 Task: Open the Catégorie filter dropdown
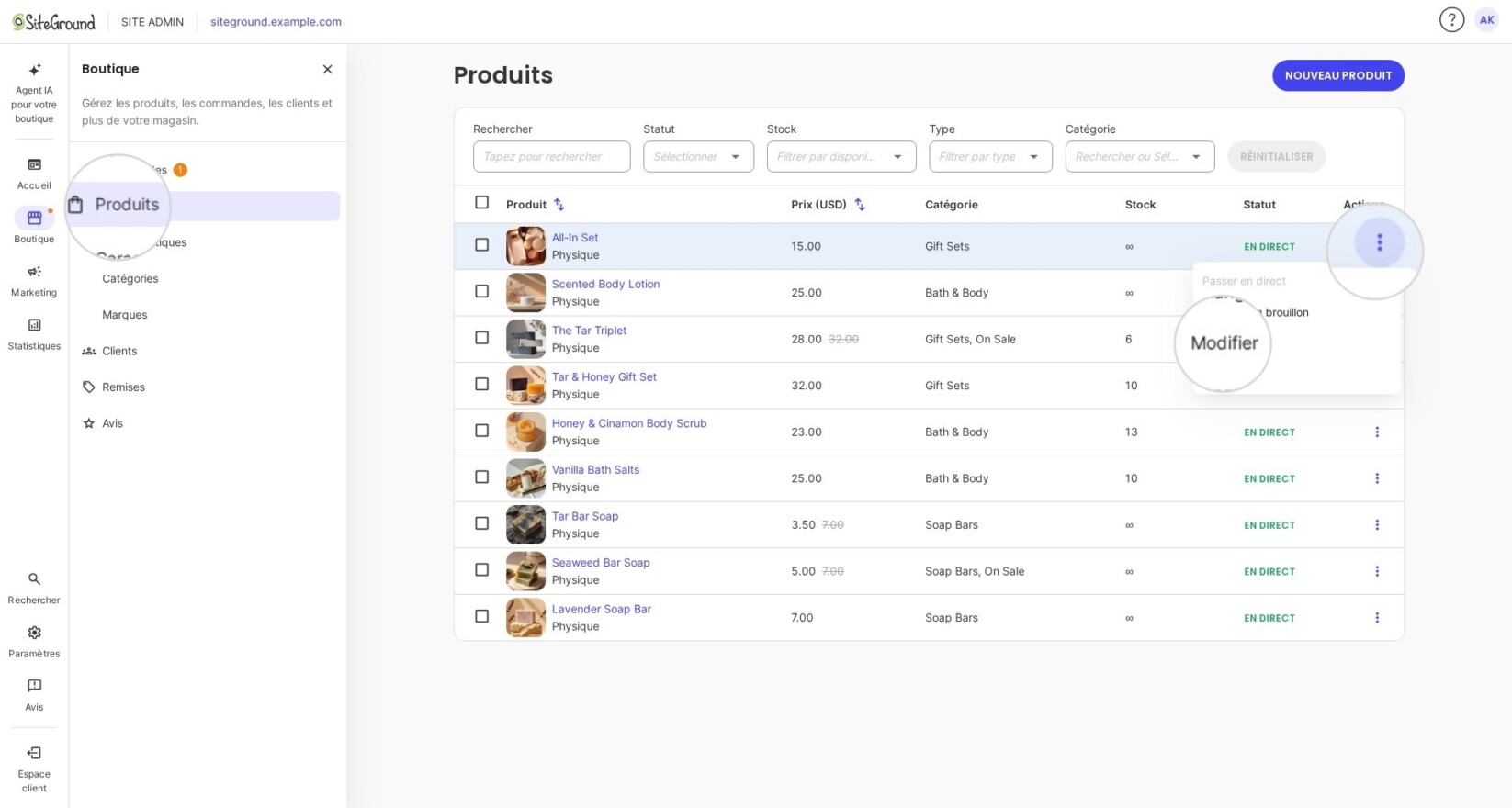[x=1140, y=157]
